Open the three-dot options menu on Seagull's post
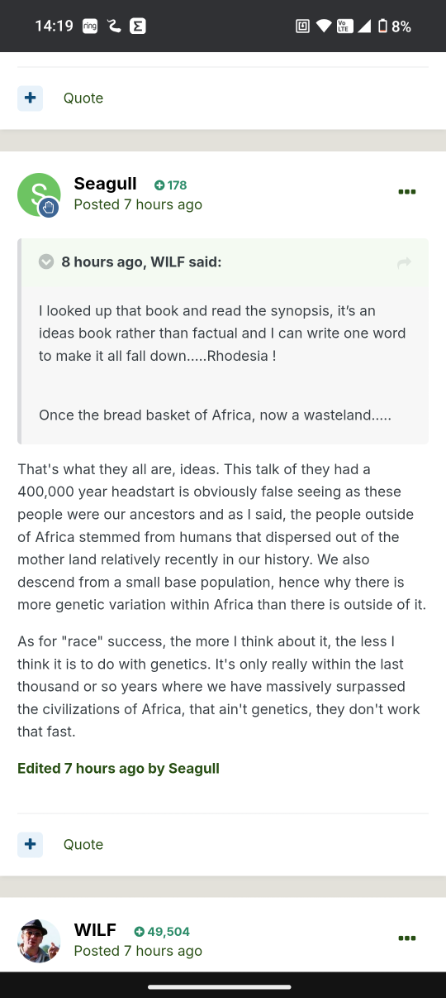Screen dimensions: 446x998 [x=407, y=192]
